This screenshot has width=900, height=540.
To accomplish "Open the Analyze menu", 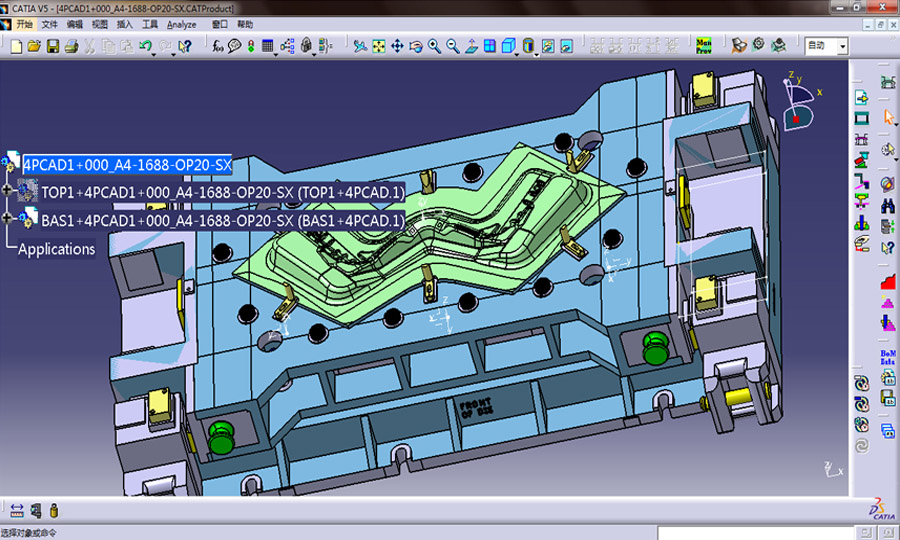I will 182,24.
